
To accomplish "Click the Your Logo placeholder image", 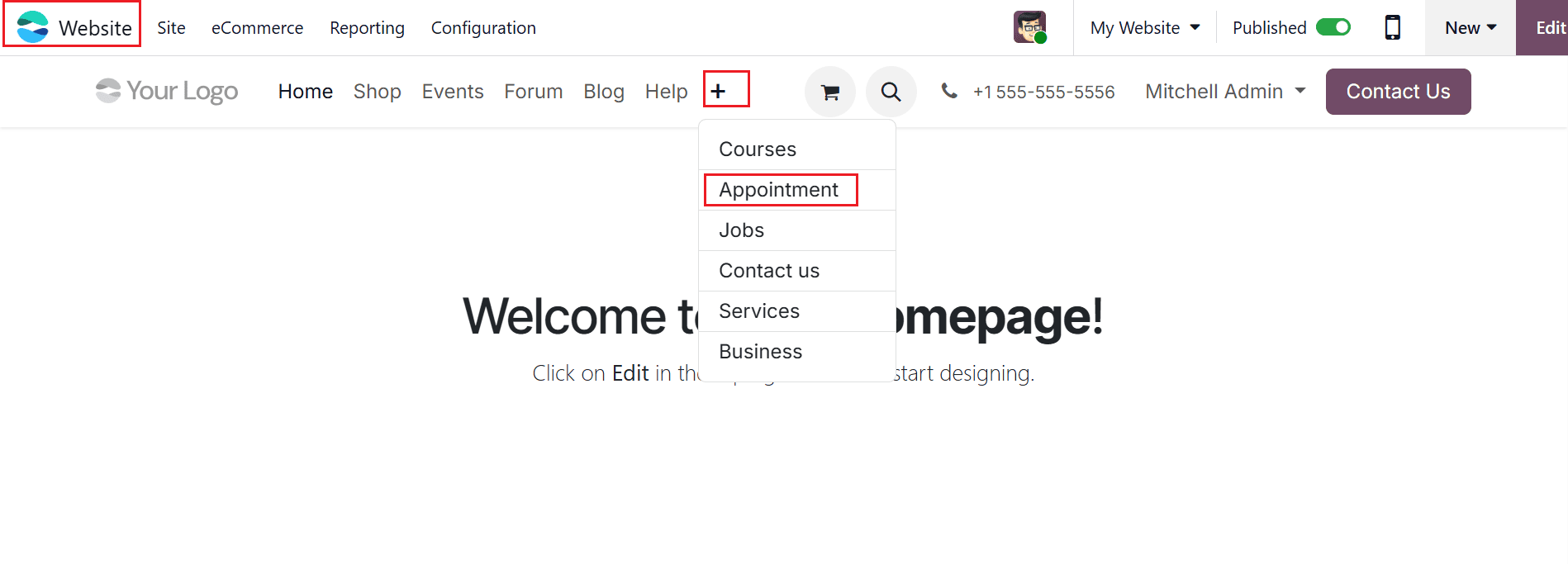I will [165, 91].
